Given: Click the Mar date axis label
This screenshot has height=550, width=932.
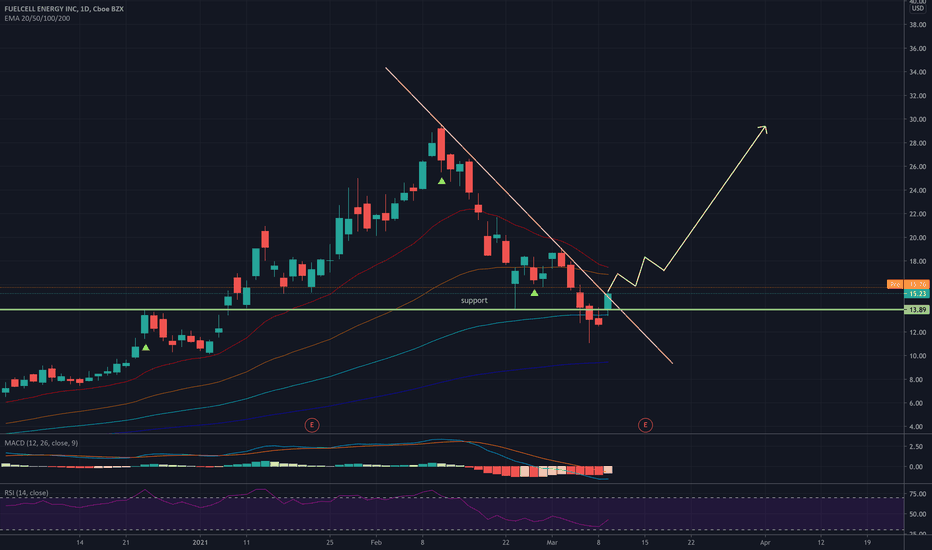Looking at the screenshot, I should coord(552,542).
